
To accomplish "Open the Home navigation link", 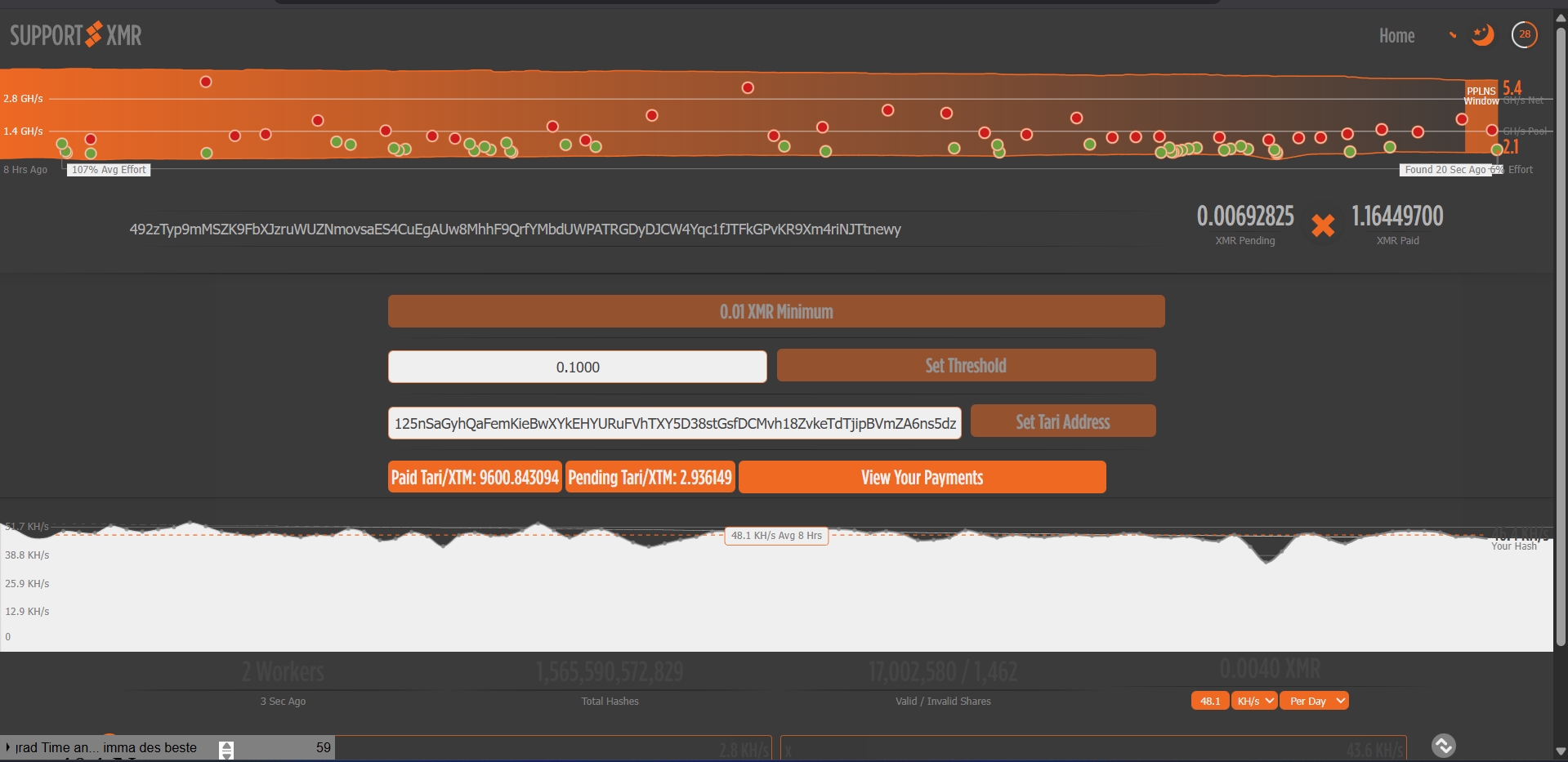I will click(1396, 36).
